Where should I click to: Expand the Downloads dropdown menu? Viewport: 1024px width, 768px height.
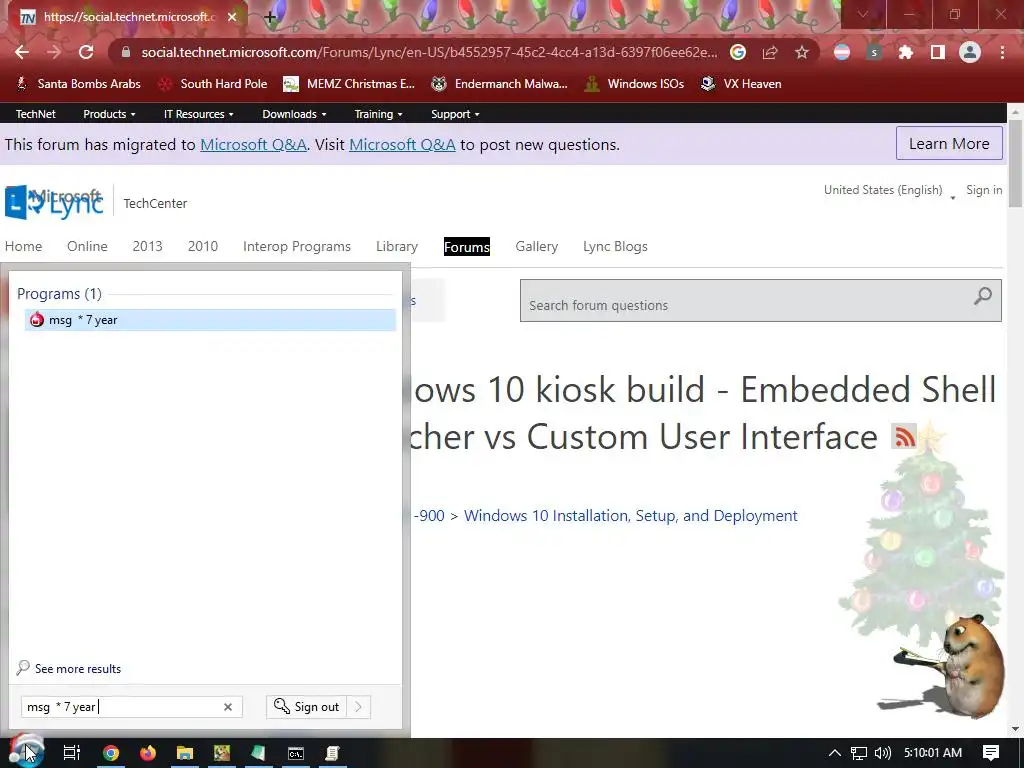click(x=294, y=114)
